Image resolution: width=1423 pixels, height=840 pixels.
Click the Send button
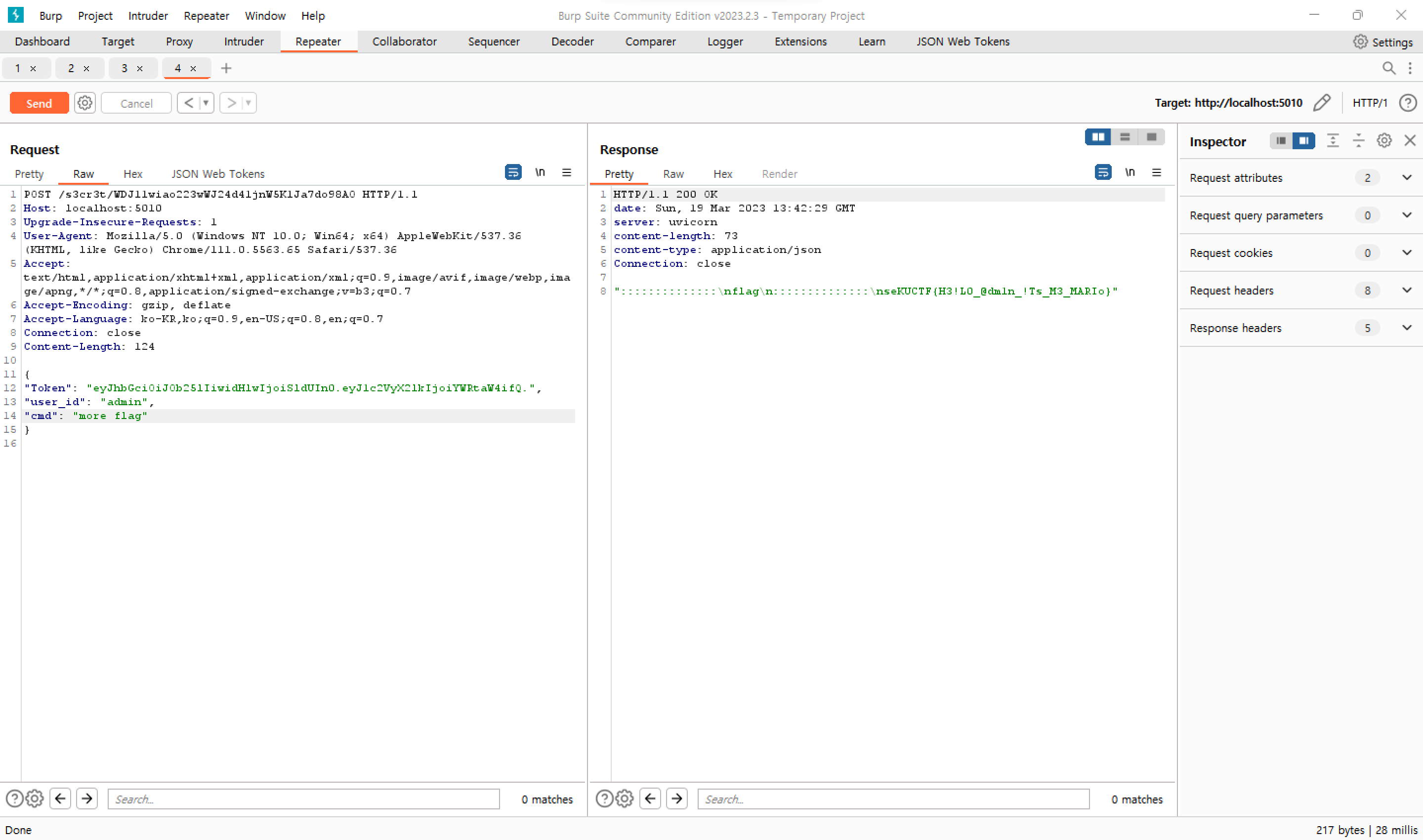coord(39,103)
